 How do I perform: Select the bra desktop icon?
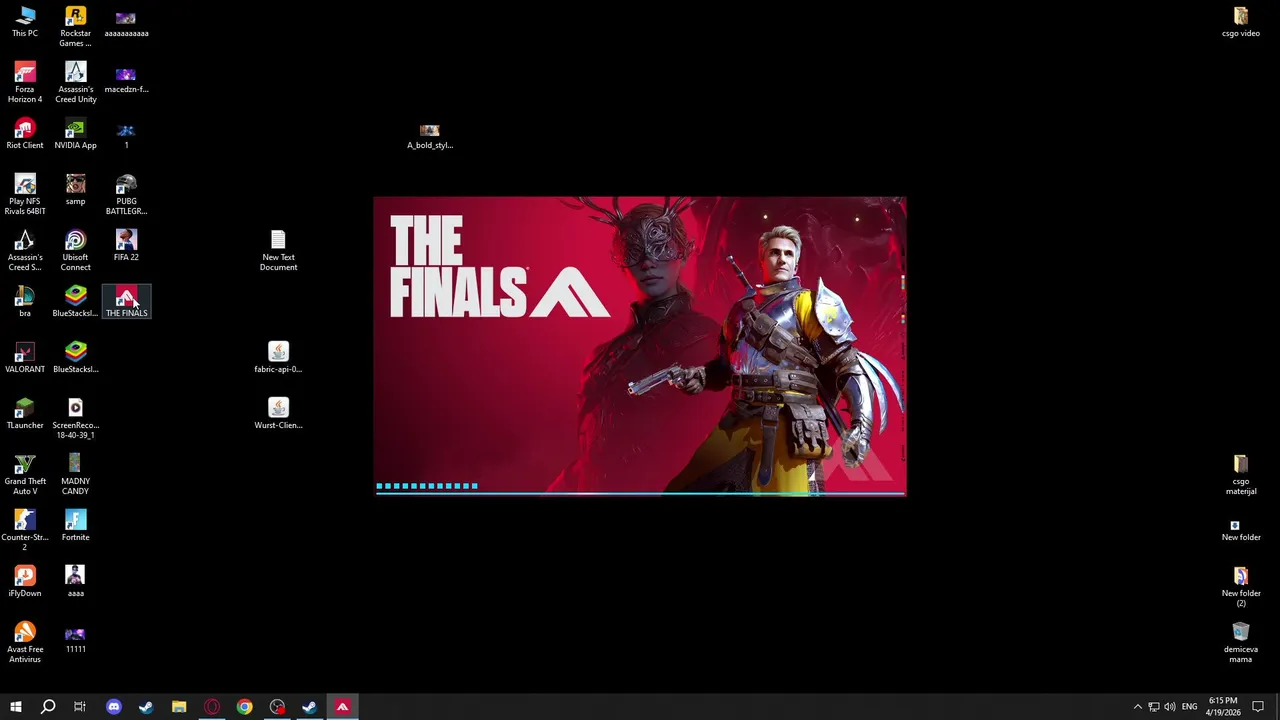(x=25, y=302)
